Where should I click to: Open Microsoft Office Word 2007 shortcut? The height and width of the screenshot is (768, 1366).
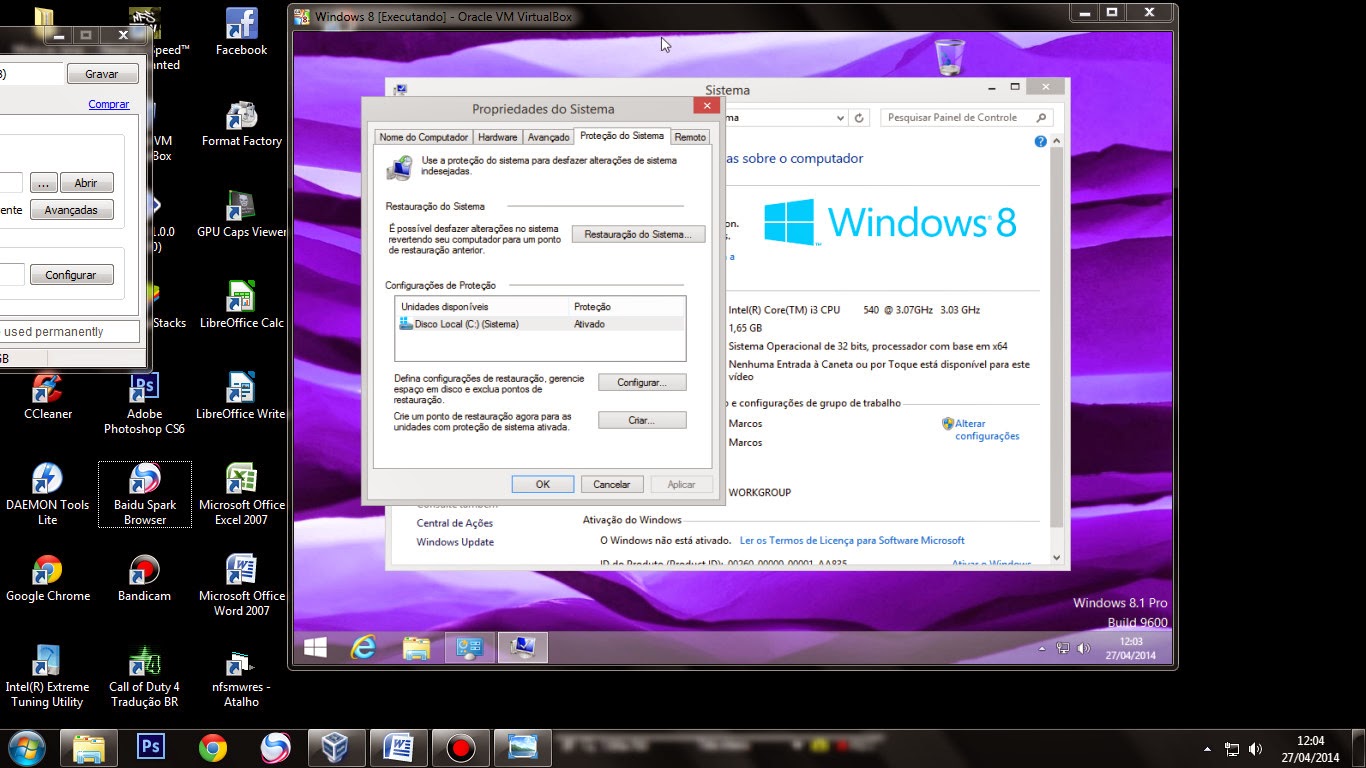241,585
